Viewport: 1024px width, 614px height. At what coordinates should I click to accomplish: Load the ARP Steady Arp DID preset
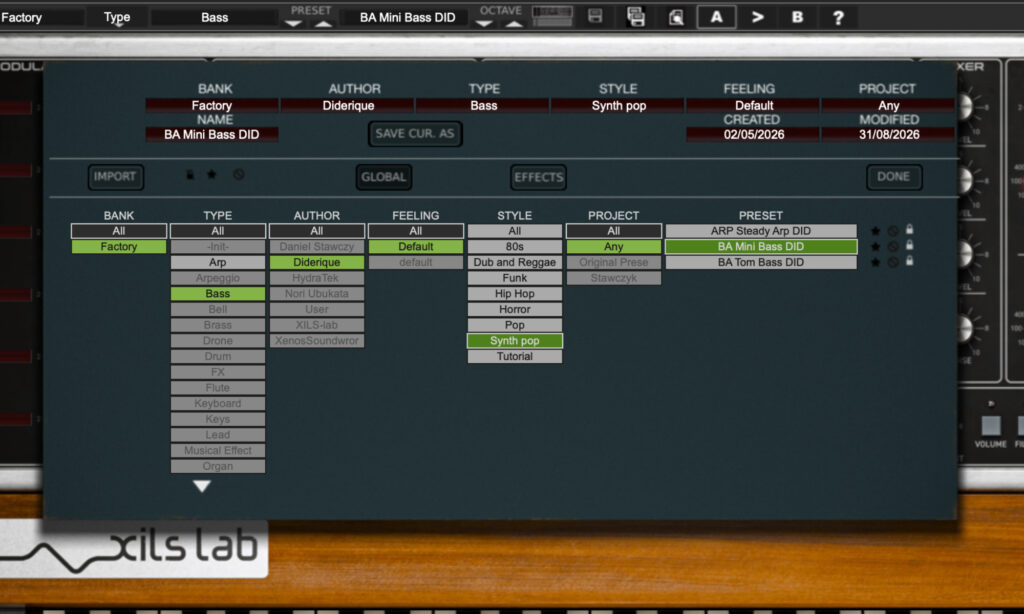(x=761, y=231)
